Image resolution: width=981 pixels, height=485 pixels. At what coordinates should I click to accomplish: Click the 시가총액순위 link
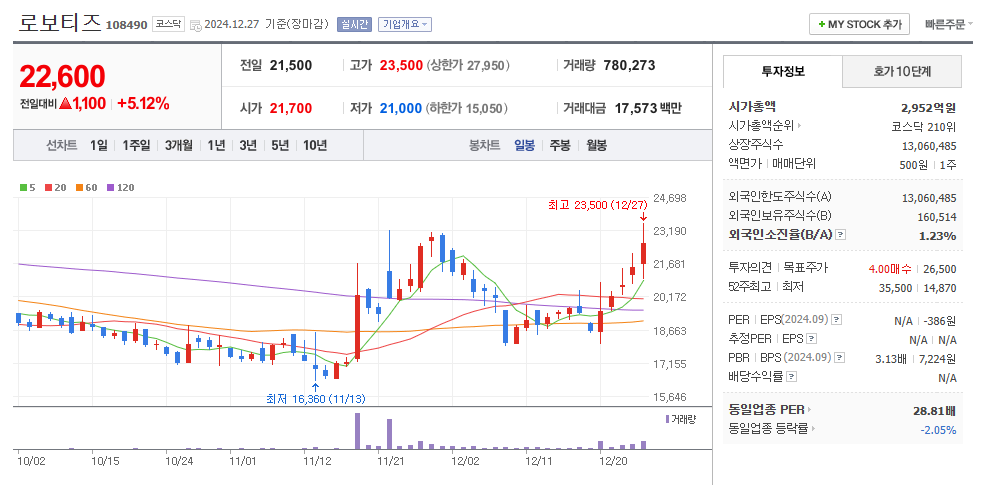point(761,126)
